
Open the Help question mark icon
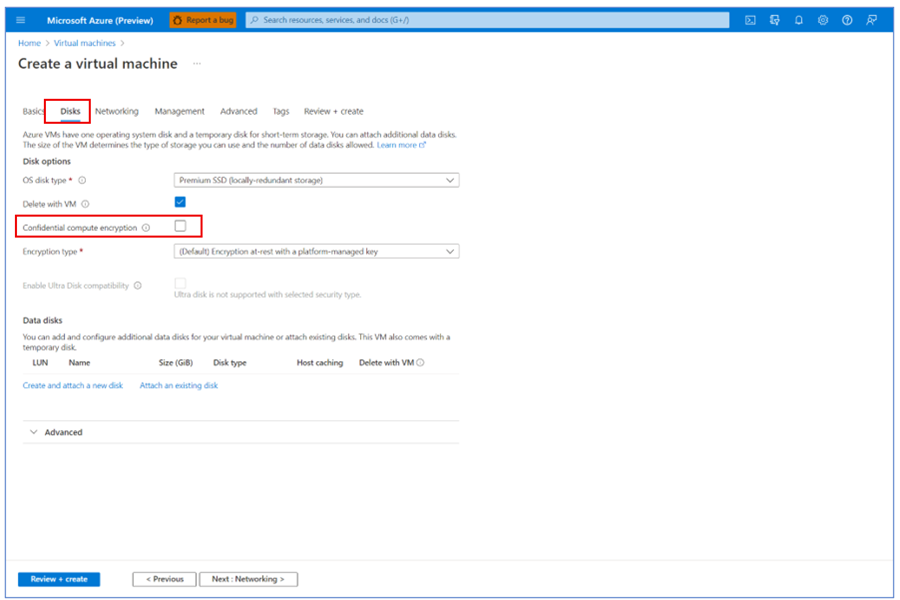(x=847, y=20)
